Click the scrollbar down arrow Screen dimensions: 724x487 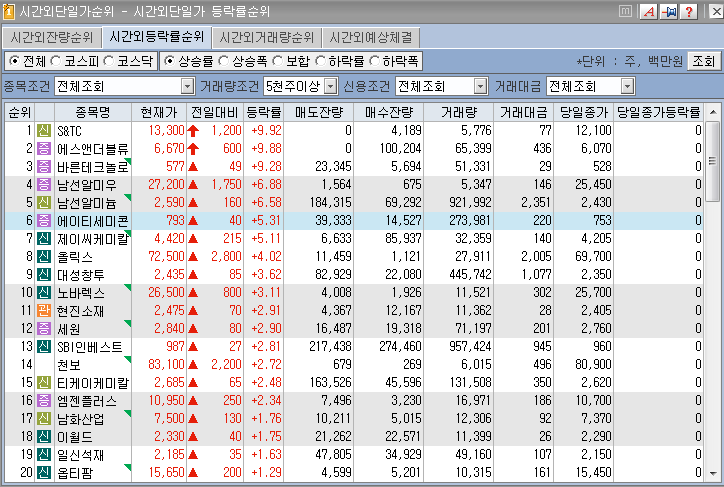(713, 474)
